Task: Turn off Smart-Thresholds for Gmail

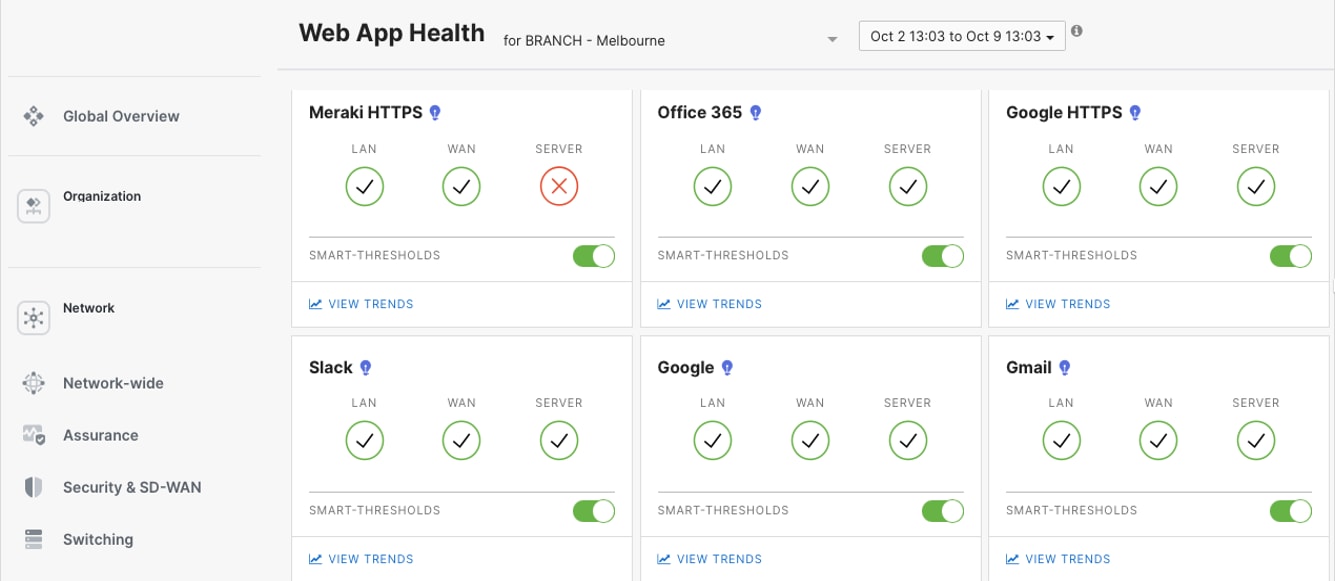Action: (x=1290, y=511)
